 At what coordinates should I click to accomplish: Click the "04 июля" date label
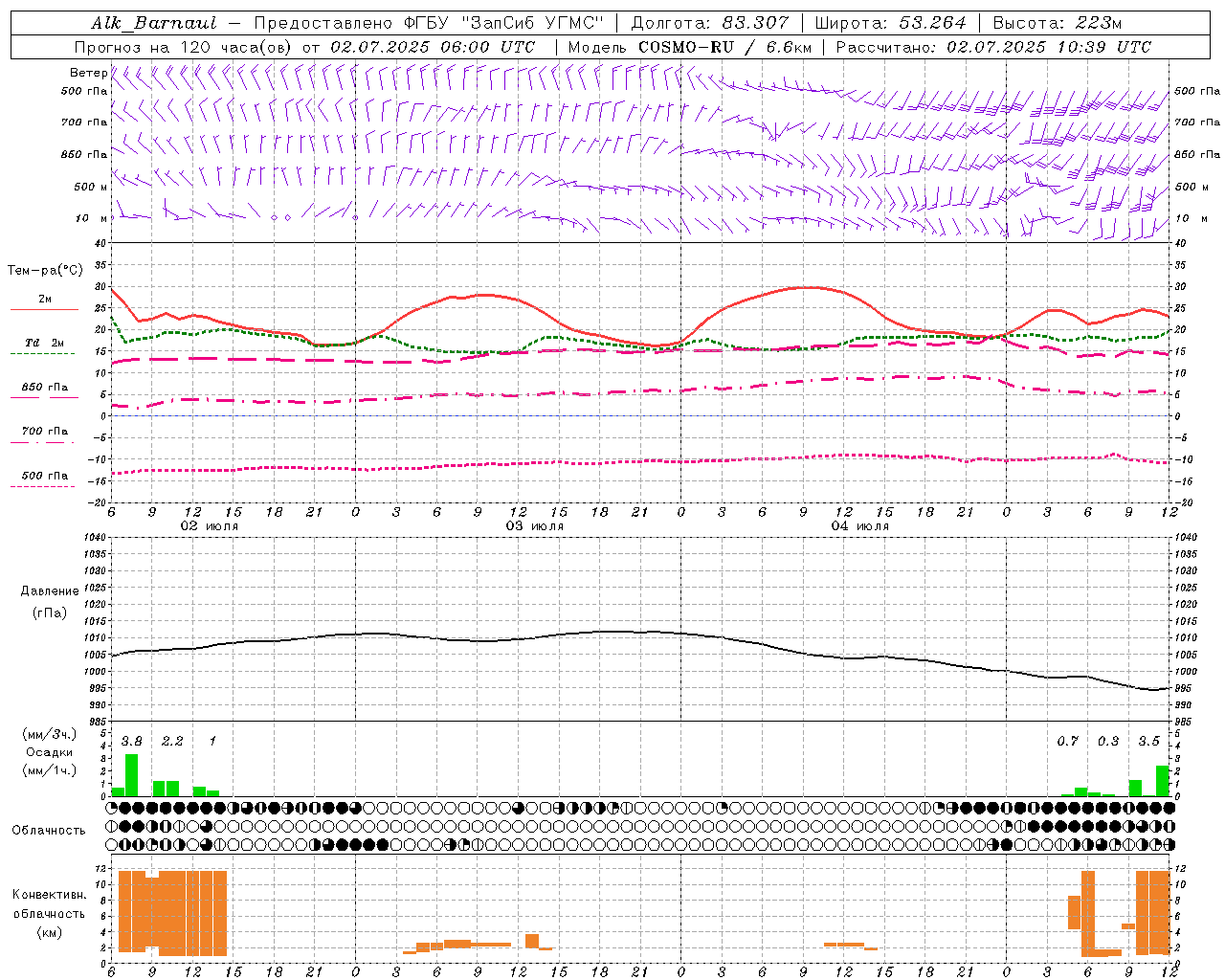point(860,525)
